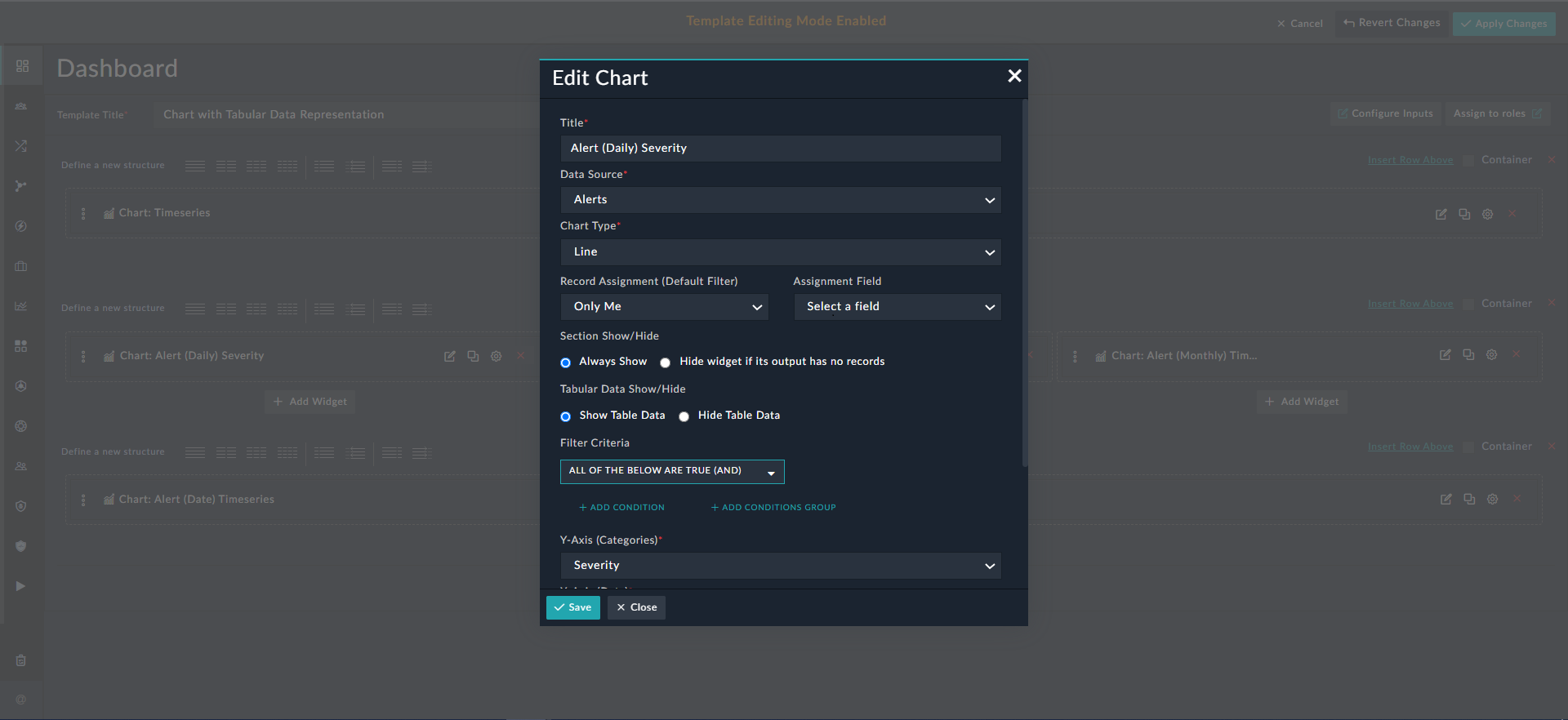Click the Save button in Edit Chart
Screen dimensions: 1568x720
click(572, 607)
